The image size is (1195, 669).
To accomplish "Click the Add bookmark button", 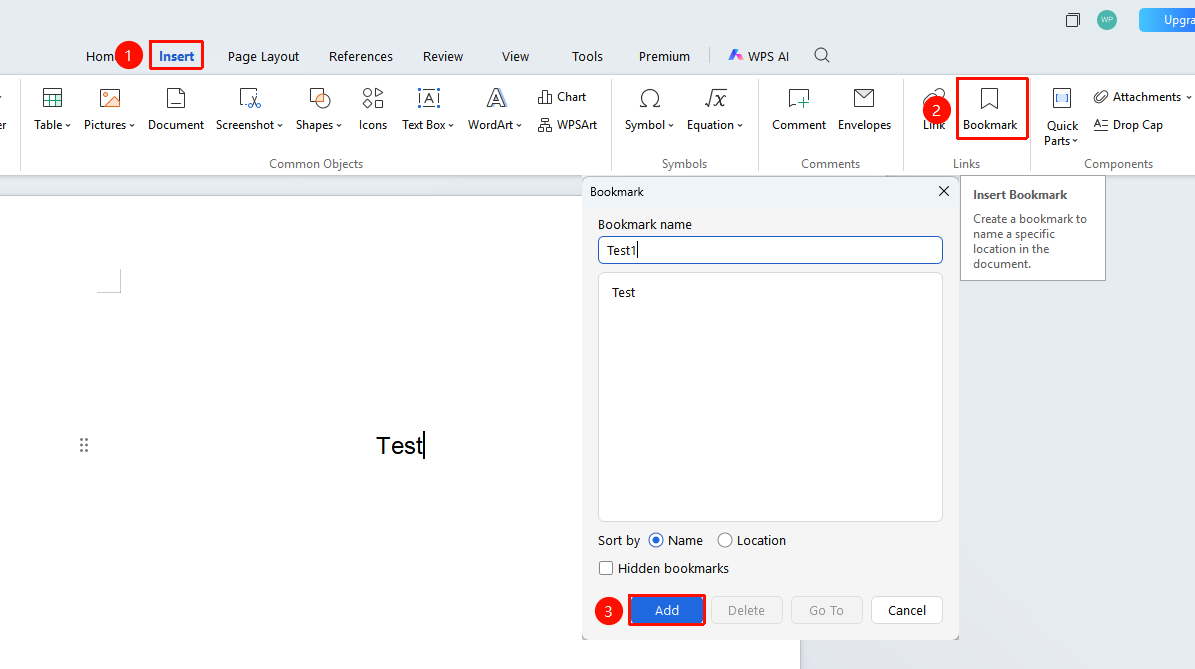I will coord(667,610).
